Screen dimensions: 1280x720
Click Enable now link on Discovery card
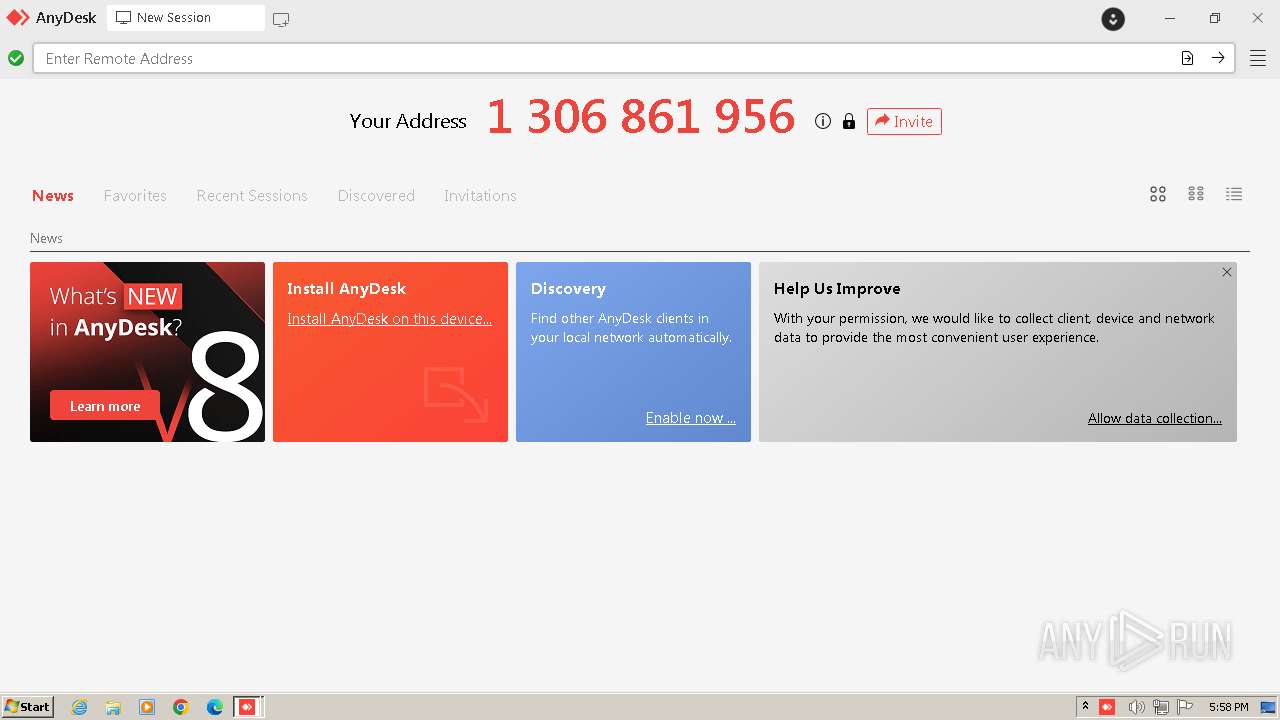pos(690,418)
